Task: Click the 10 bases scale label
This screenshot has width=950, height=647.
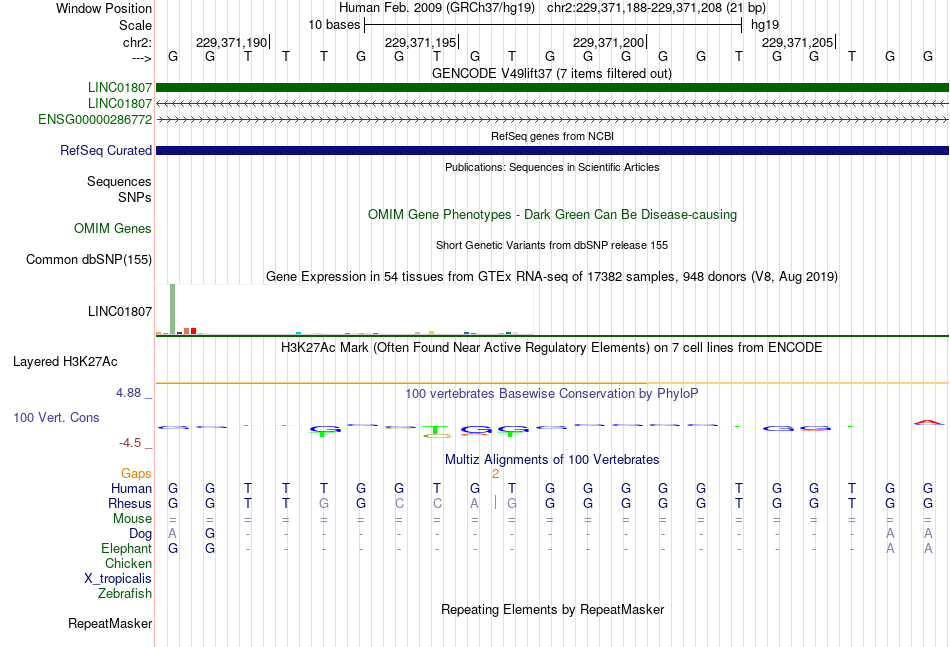Action: (334, 25)
